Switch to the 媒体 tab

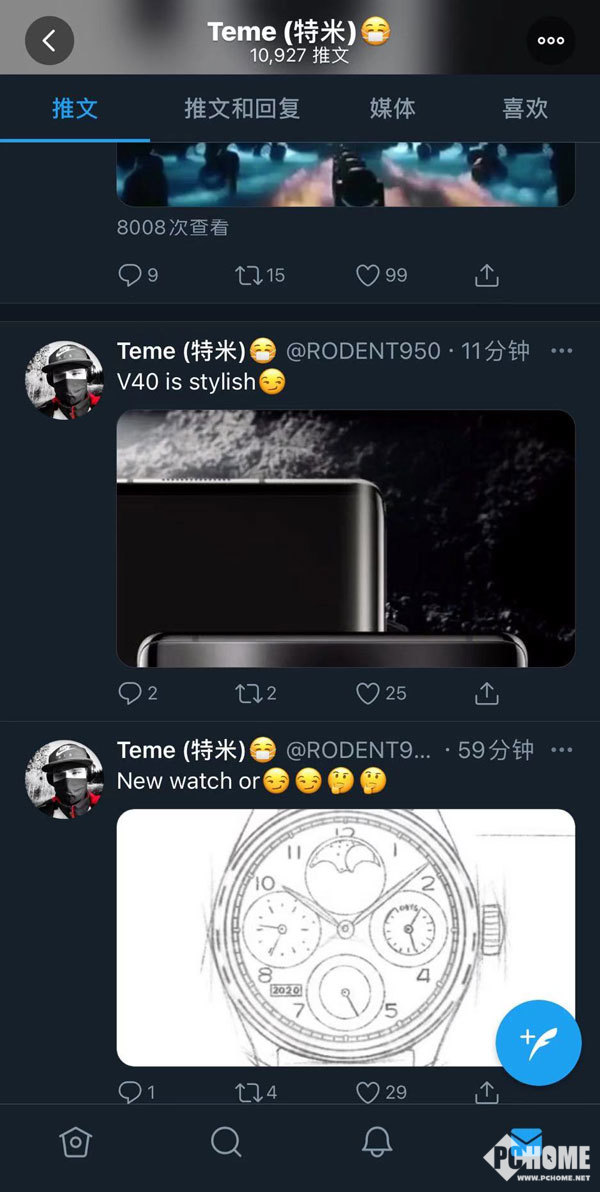392,108
